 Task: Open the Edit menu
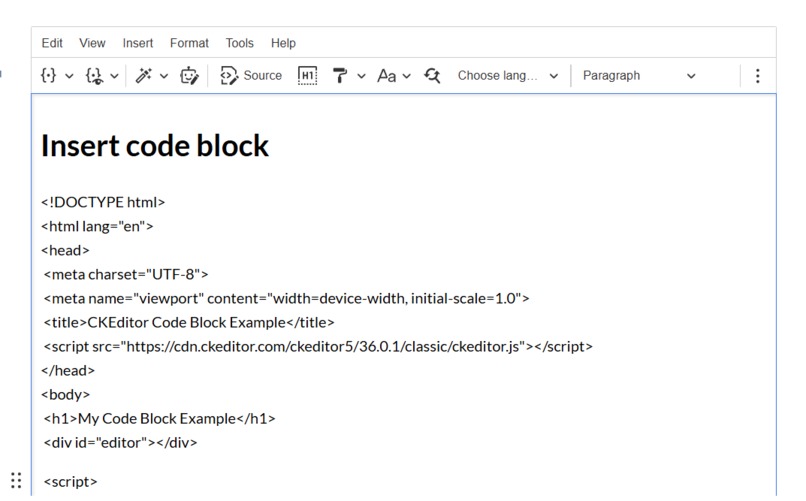coord(52,43)
